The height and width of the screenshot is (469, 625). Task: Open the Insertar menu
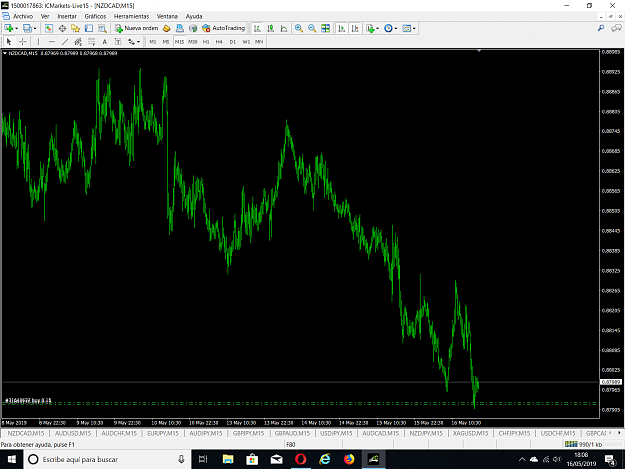(x=67, y=16)
